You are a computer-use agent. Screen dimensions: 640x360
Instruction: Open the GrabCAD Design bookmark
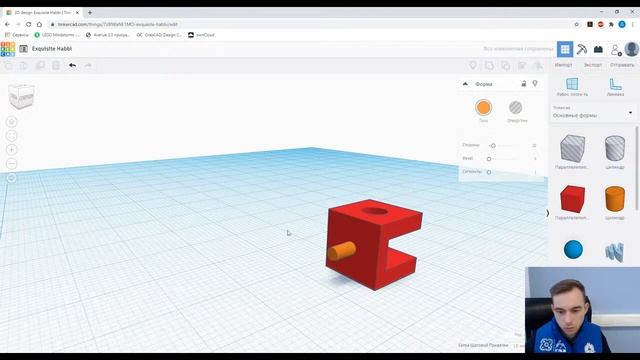[x=159, y=35]
